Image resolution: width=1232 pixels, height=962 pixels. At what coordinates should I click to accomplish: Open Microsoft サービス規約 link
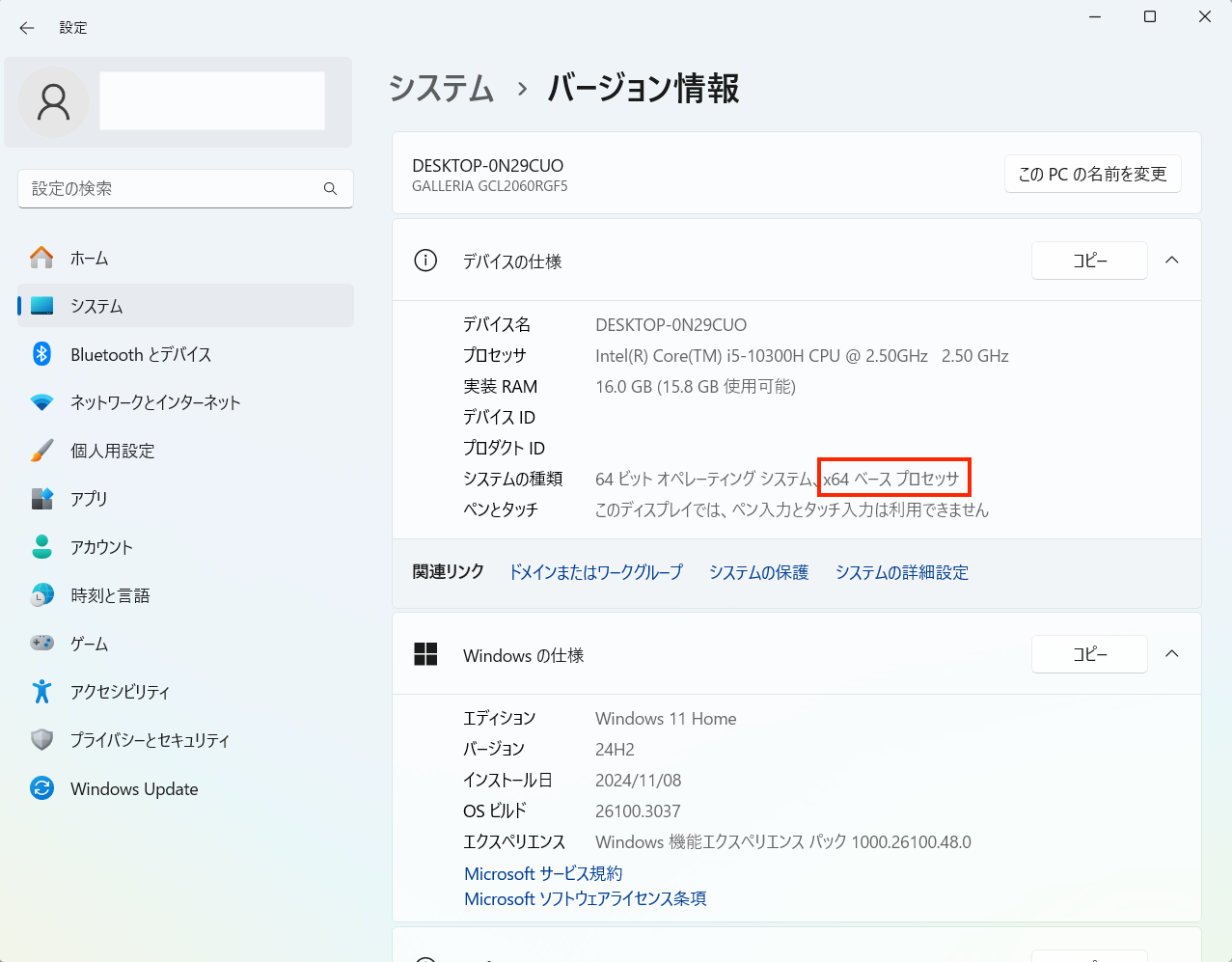click(x=543, y=873)
